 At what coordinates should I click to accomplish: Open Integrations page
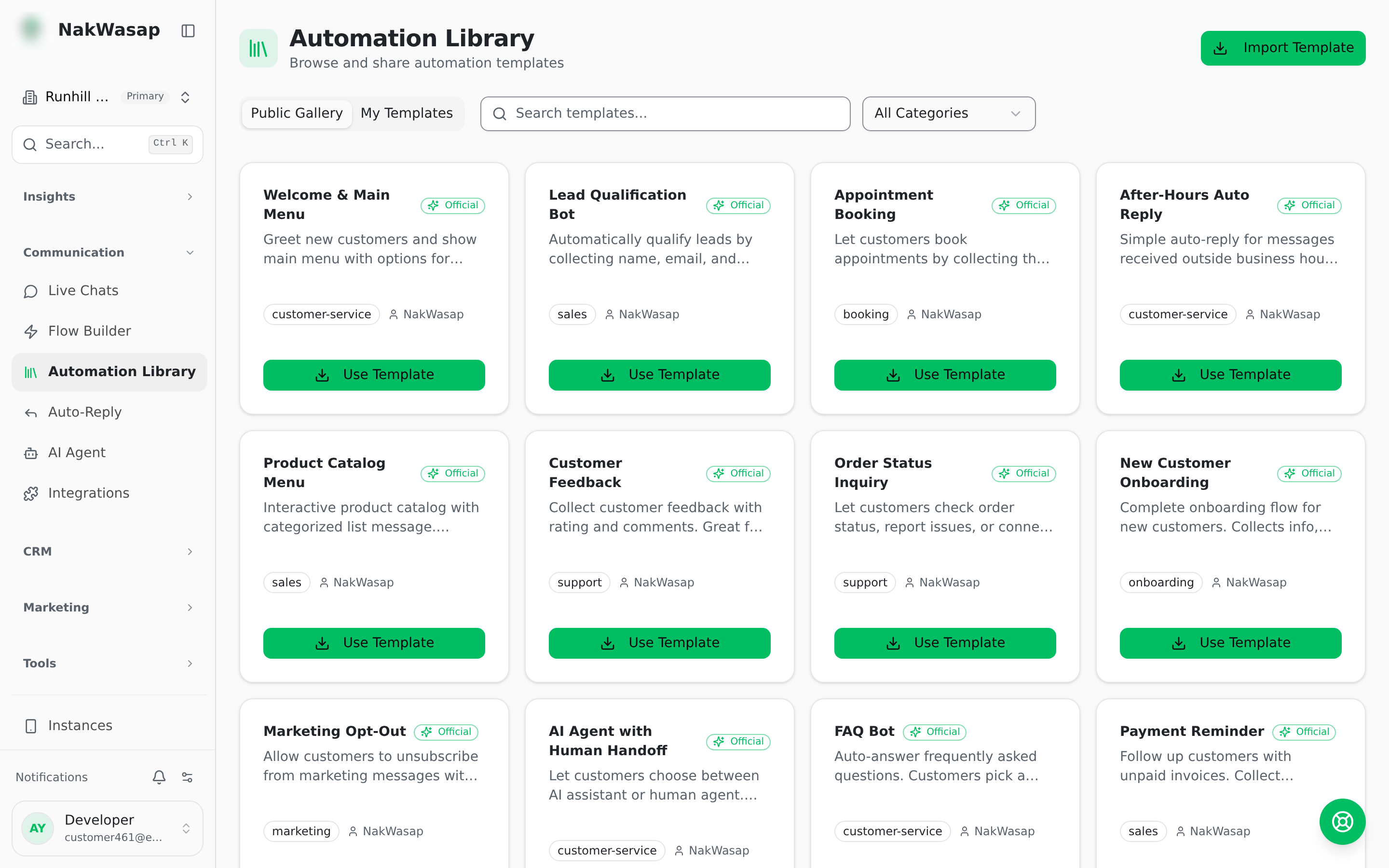[x=109, y=493]
